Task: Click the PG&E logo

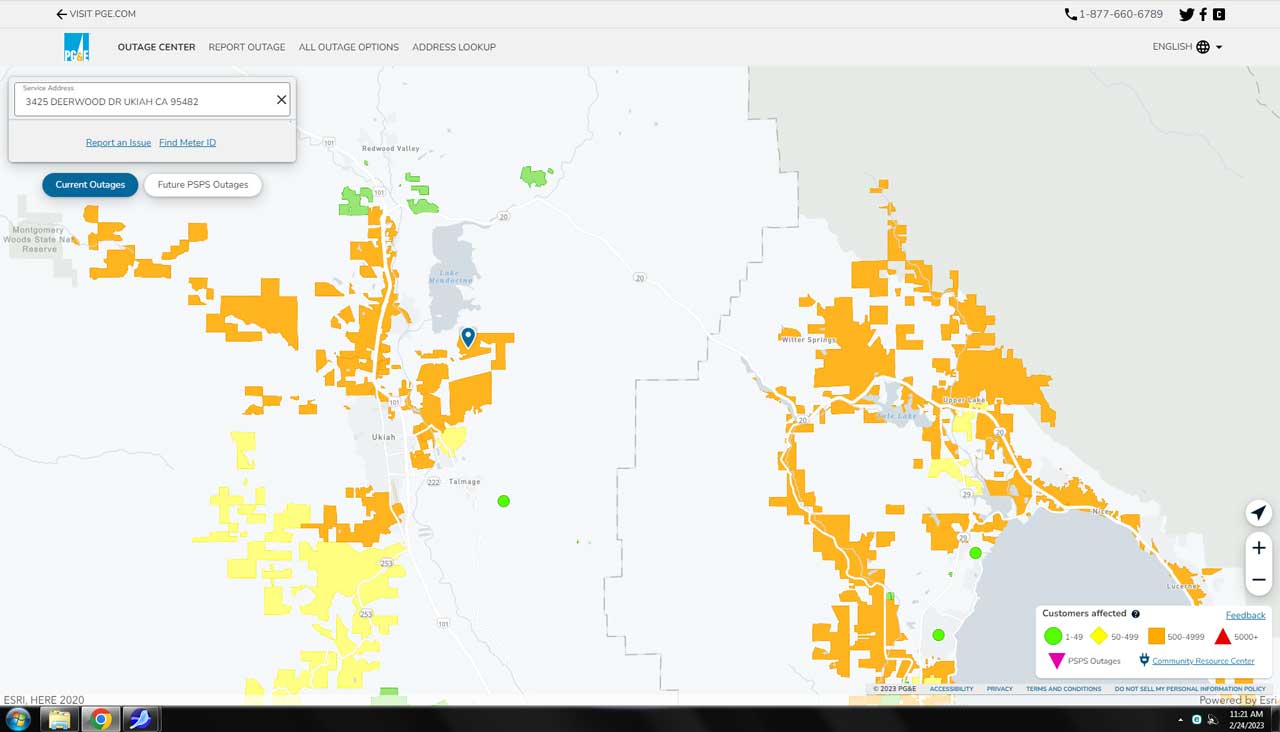Action: click(76, 47)
